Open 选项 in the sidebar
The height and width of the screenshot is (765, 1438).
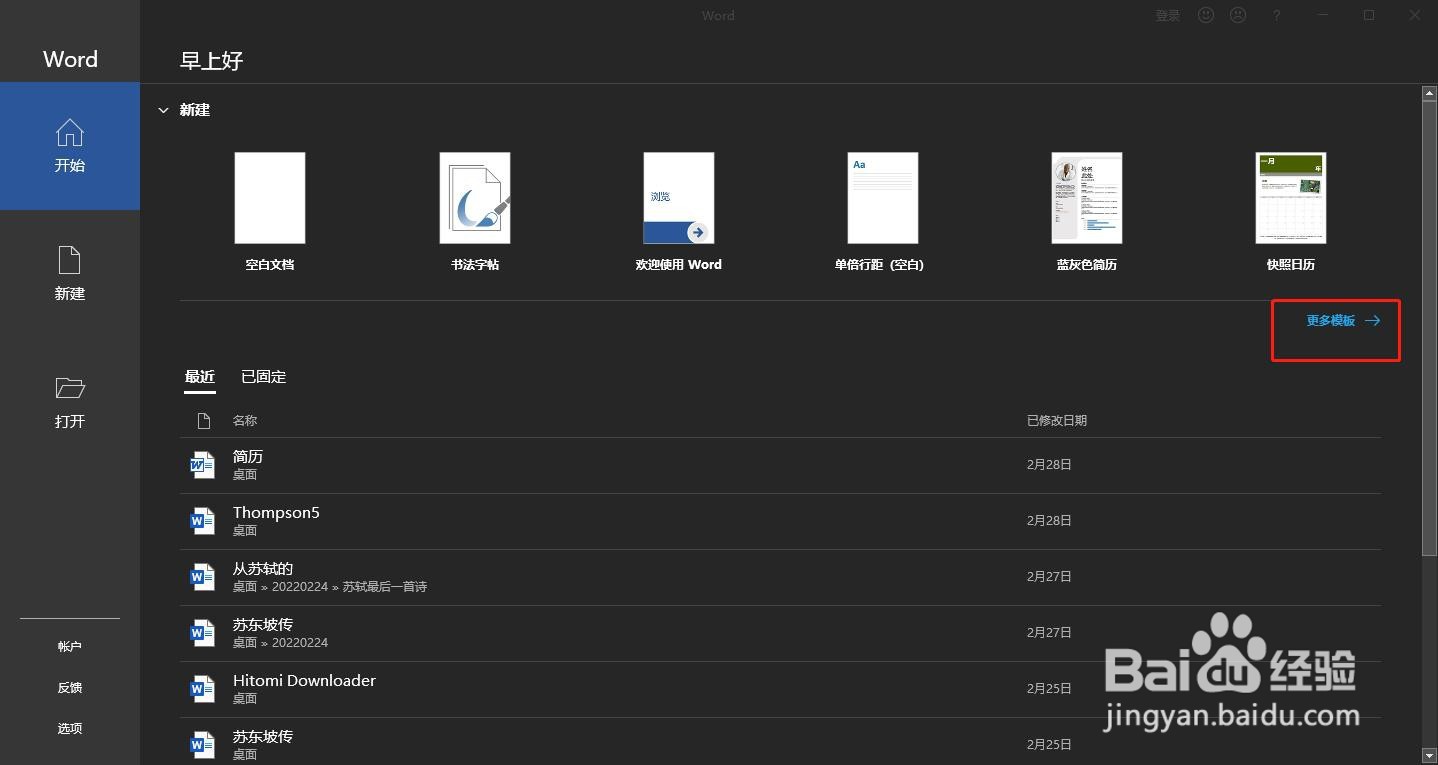(x=70, y=729)
